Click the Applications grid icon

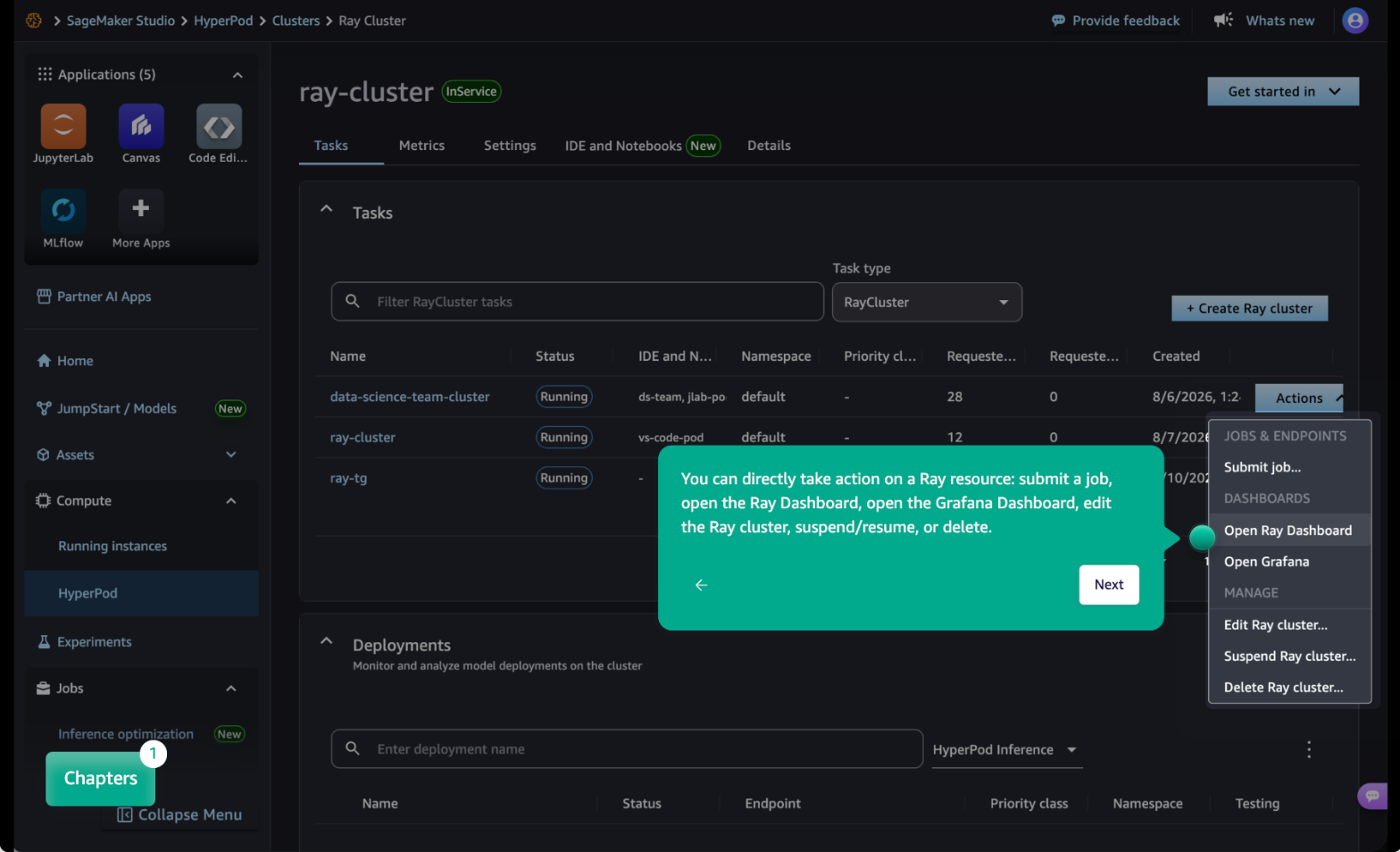45,74
